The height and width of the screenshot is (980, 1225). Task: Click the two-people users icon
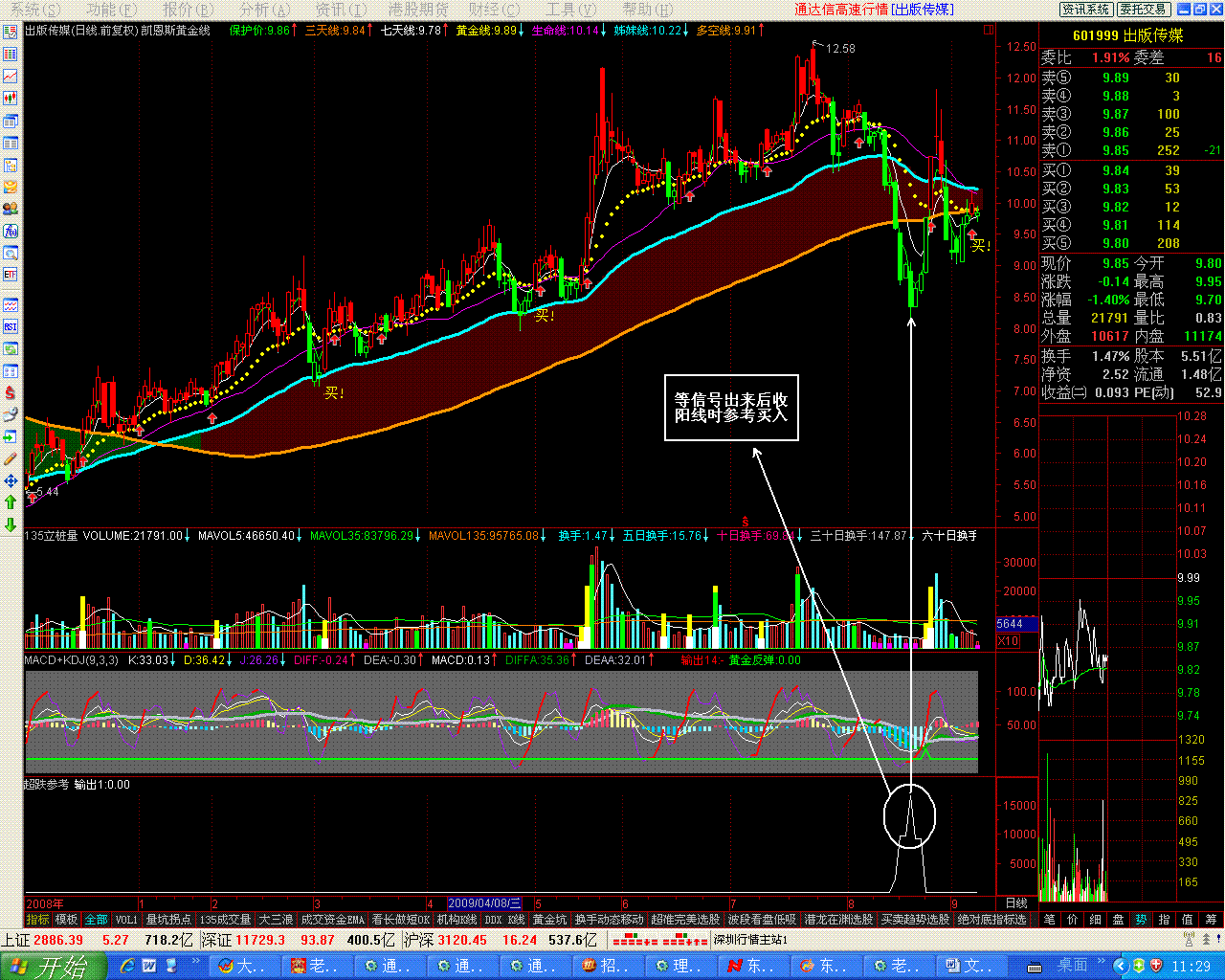[x=11, y=209]
